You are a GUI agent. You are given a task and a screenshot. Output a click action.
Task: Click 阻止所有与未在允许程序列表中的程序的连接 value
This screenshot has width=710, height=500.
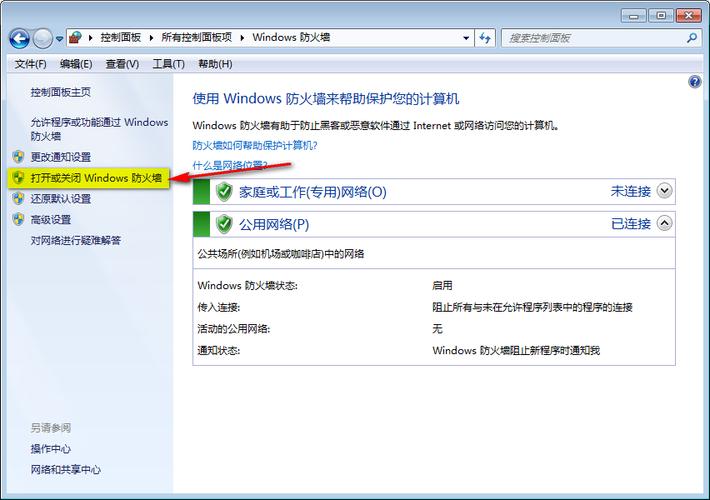pos(532,307)
